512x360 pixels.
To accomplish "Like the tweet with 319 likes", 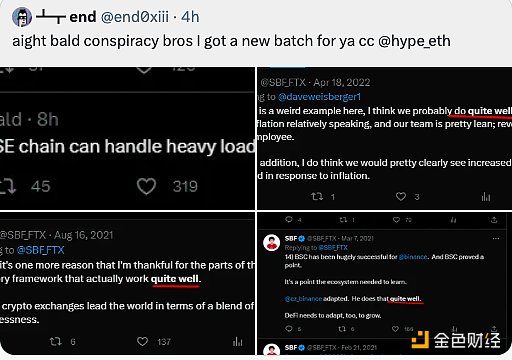I will point(146,186).
